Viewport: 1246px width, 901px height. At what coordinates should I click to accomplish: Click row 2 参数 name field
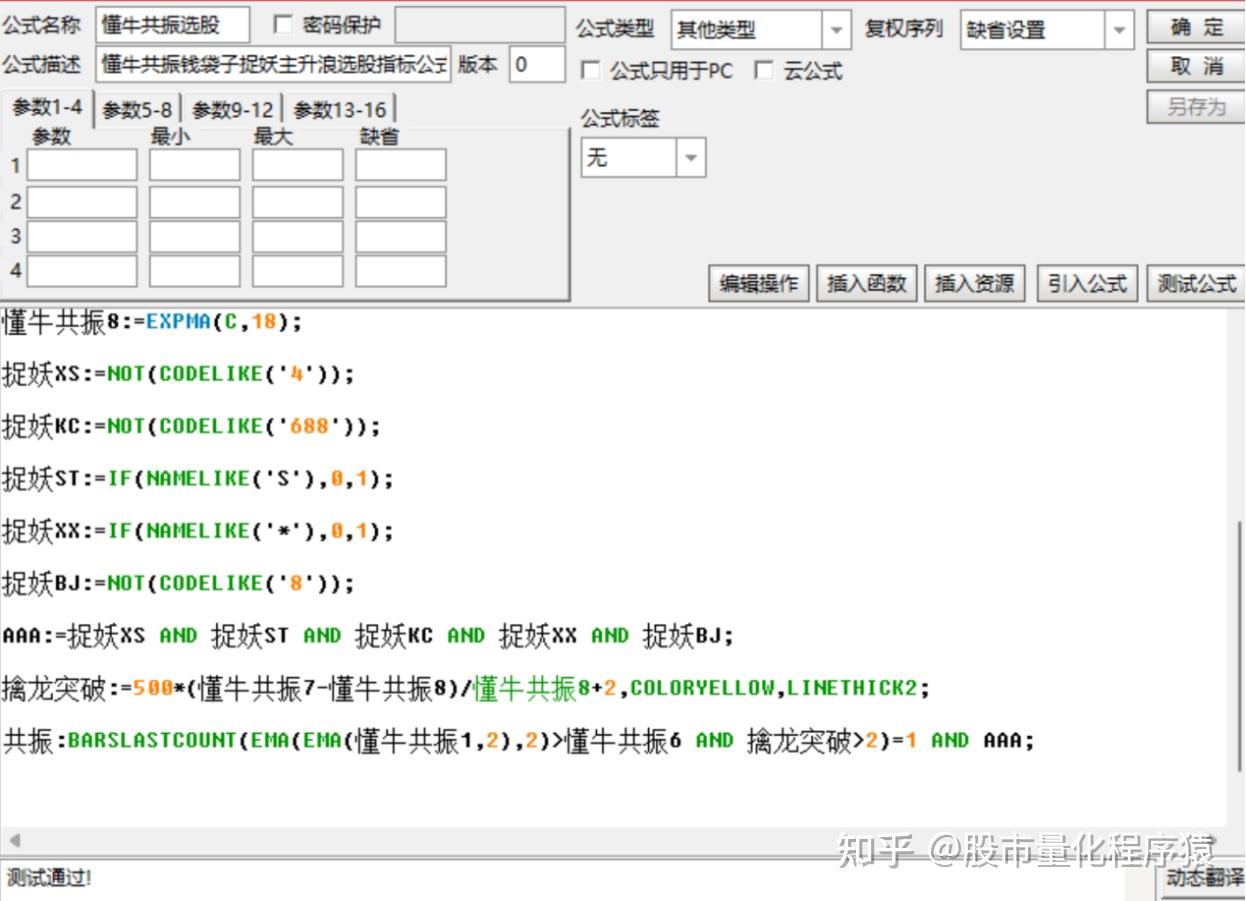coord(82,201)
